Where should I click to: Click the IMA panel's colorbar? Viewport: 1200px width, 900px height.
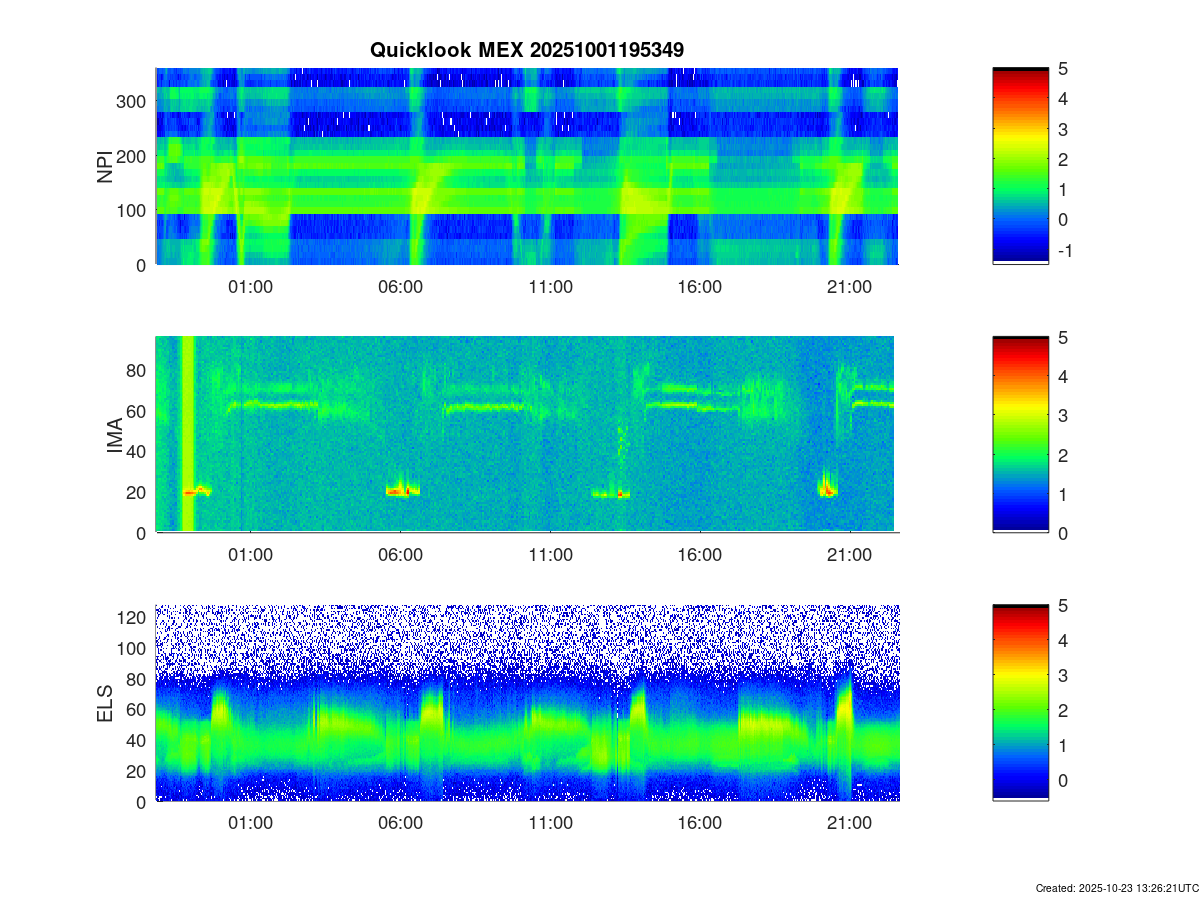coord(1020,435)
